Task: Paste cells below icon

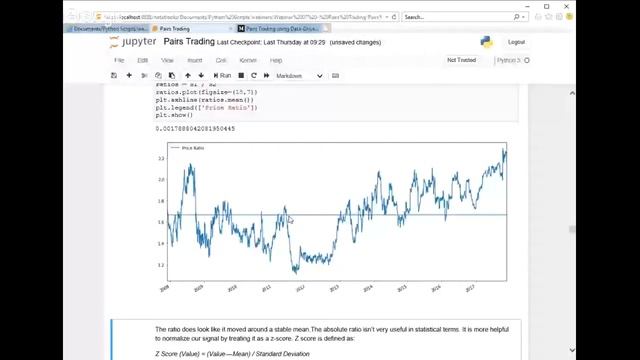Action: (x=172, y=76)
